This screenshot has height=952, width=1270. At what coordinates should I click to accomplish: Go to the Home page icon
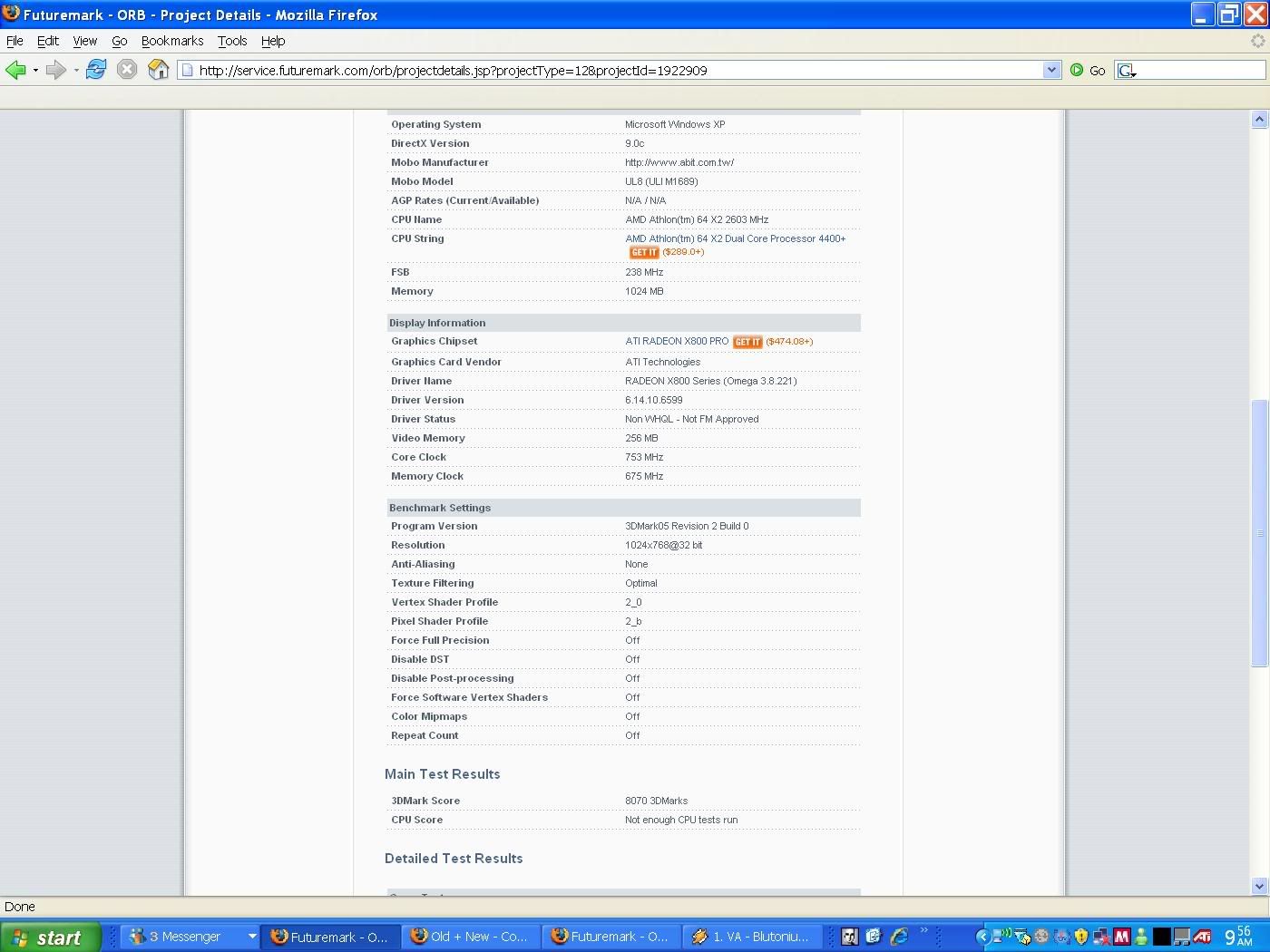pyautogui.click(x=159, y=70)
